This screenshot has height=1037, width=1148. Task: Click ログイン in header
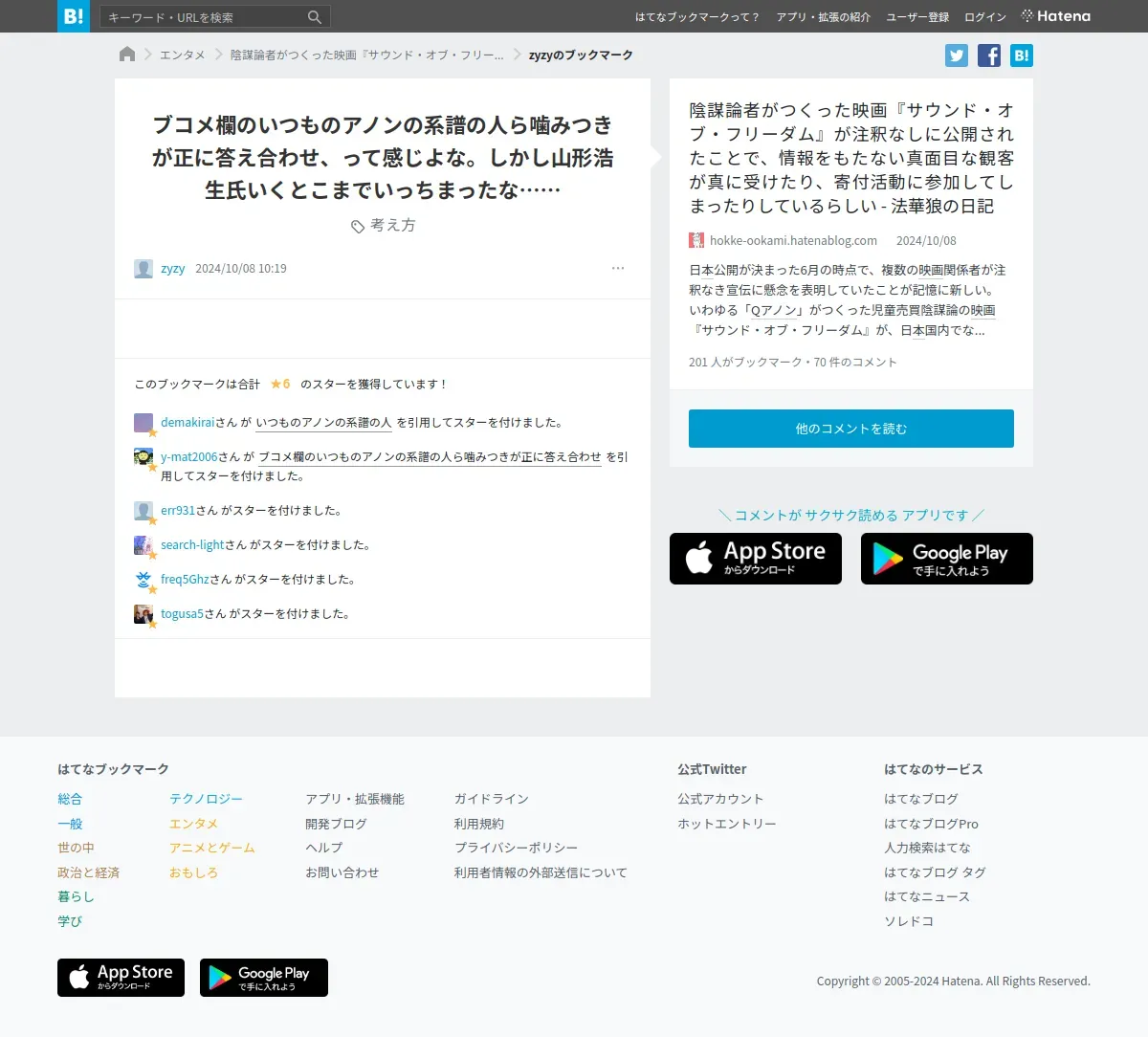click(x=985, y=17)
